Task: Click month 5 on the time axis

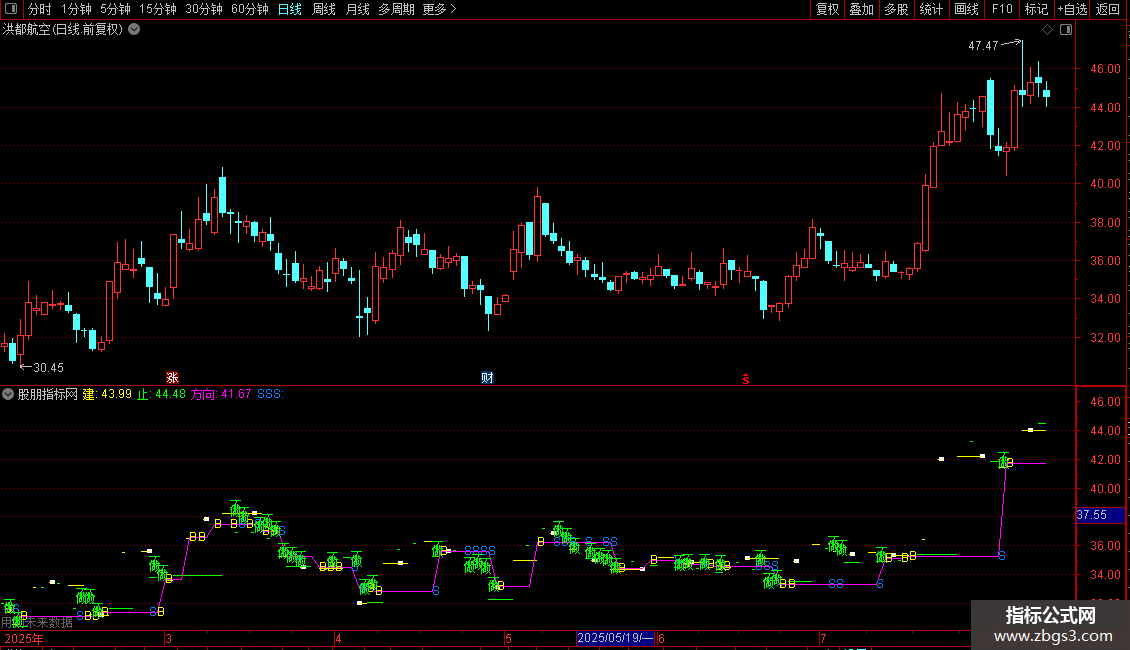Action: [508, 638]
